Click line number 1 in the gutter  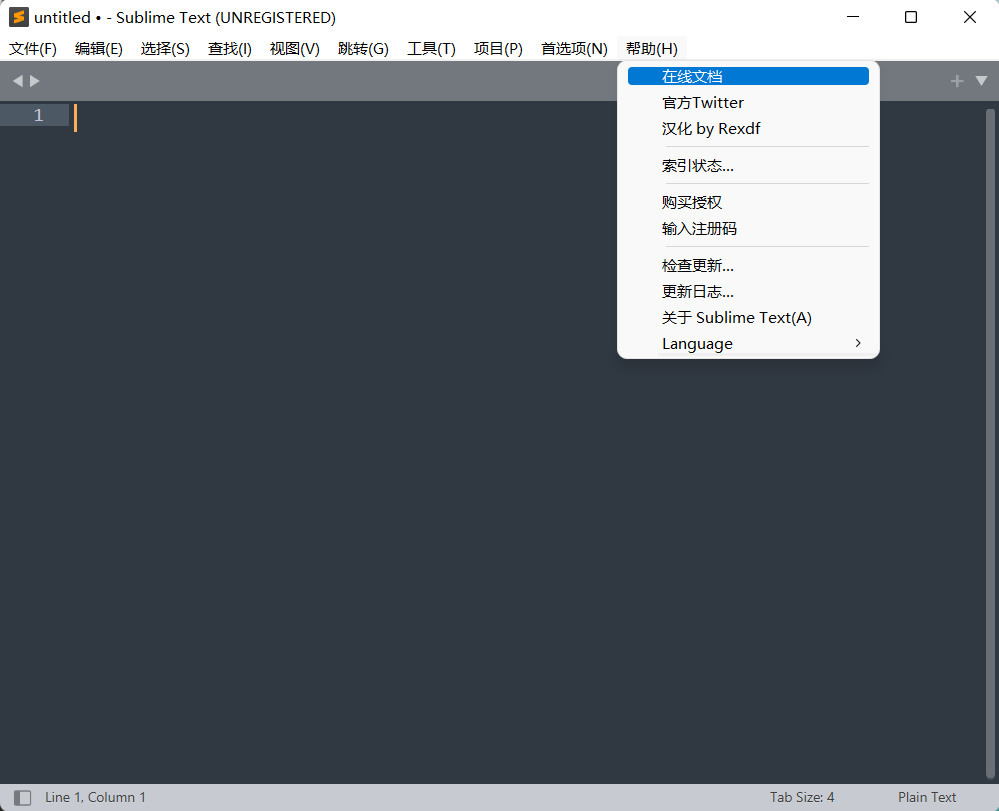tap(38, 115)
